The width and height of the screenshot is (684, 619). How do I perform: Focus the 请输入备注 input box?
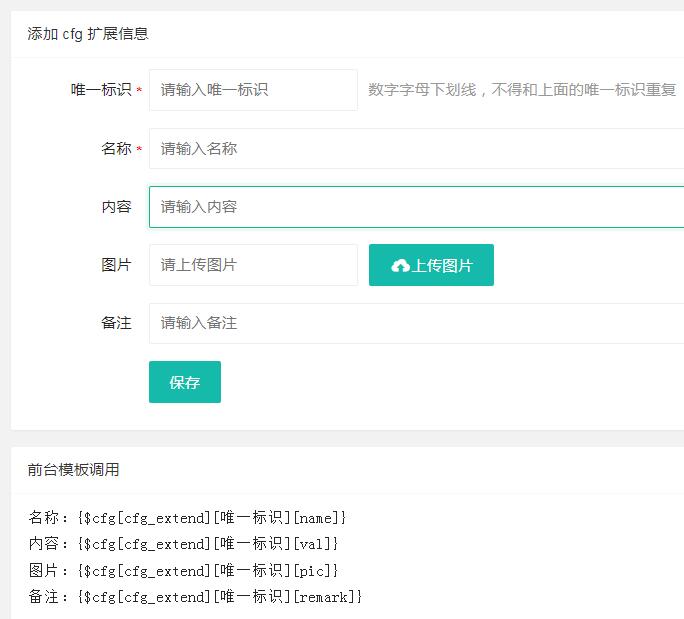[x=415, y=323]
